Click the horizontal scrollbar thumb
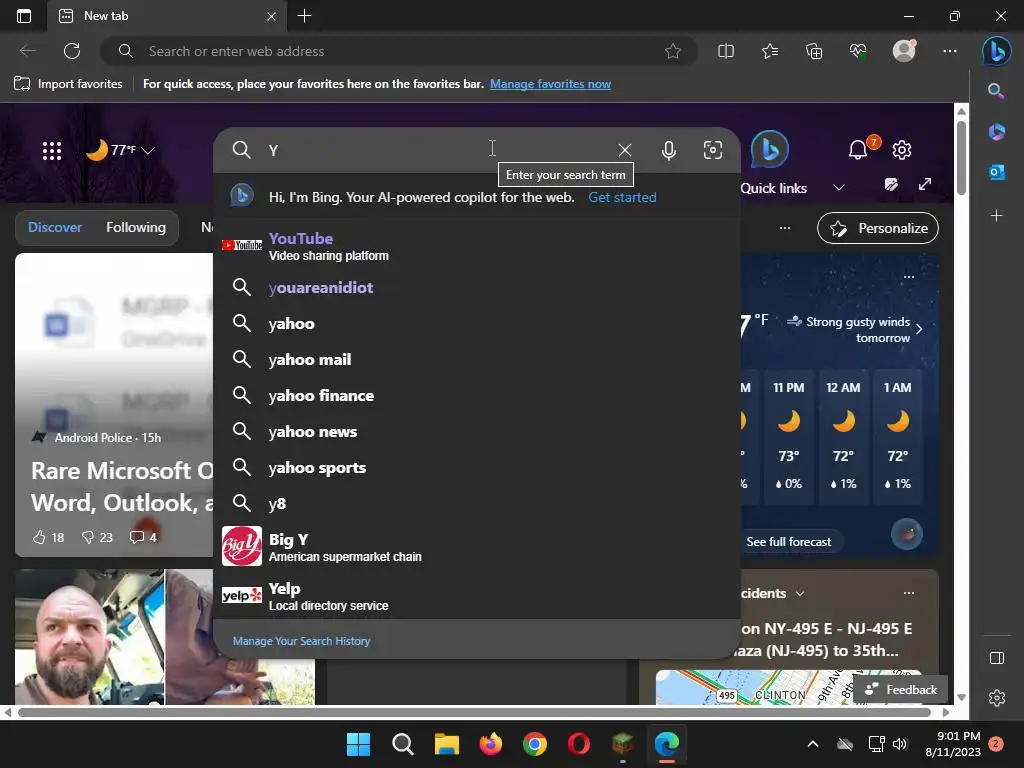Image resolution: width=1024 pixels, height=768 pixels. click(474, 712)
